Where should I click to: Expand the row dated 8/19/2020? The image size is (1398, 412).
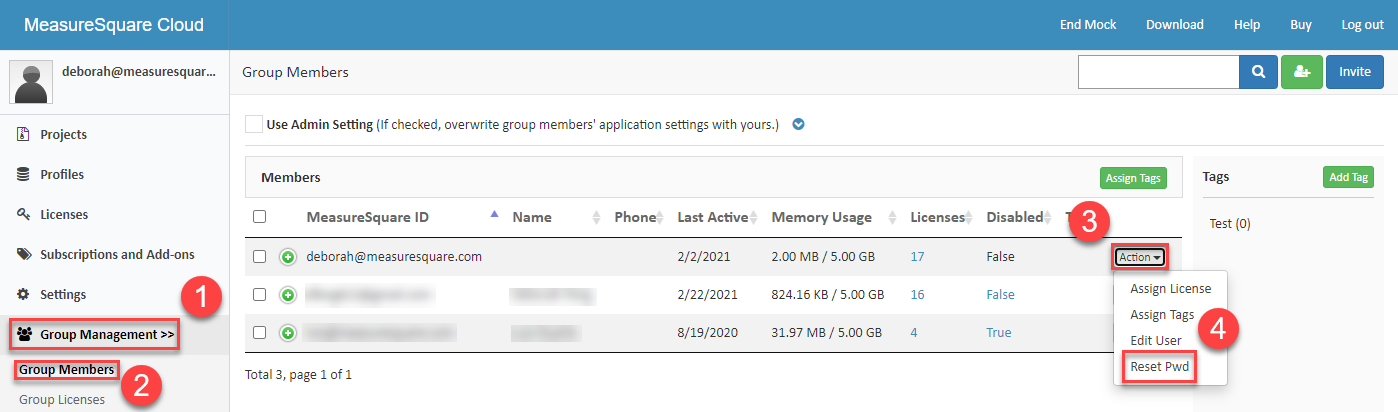pos(287,333)
